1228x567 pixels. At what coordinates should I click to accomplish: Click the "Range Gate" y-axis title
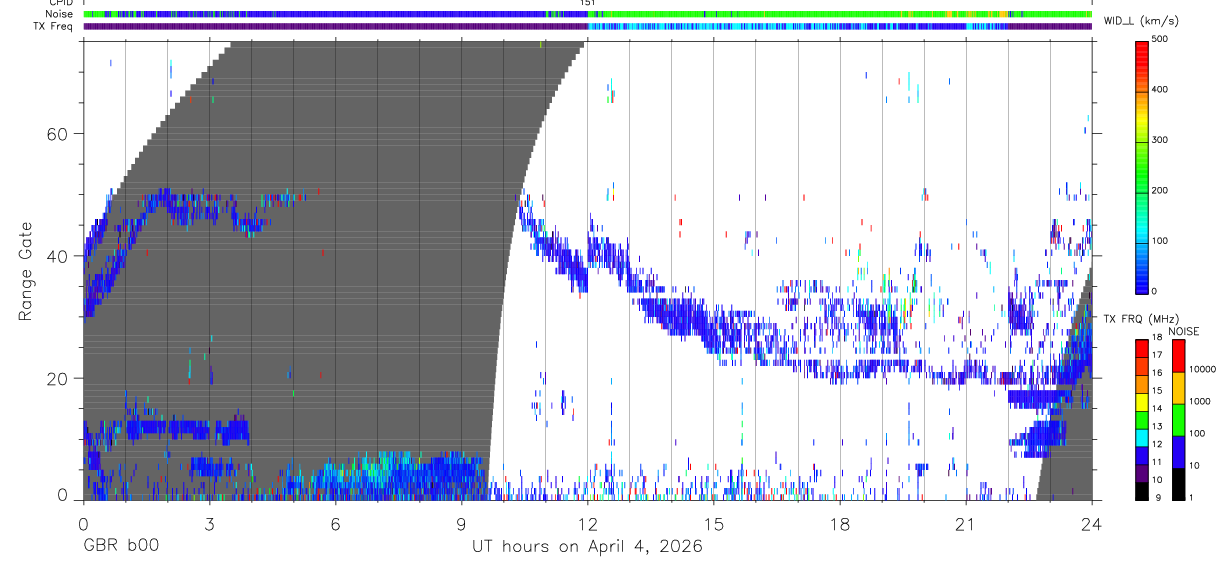[x=27, y=270]
